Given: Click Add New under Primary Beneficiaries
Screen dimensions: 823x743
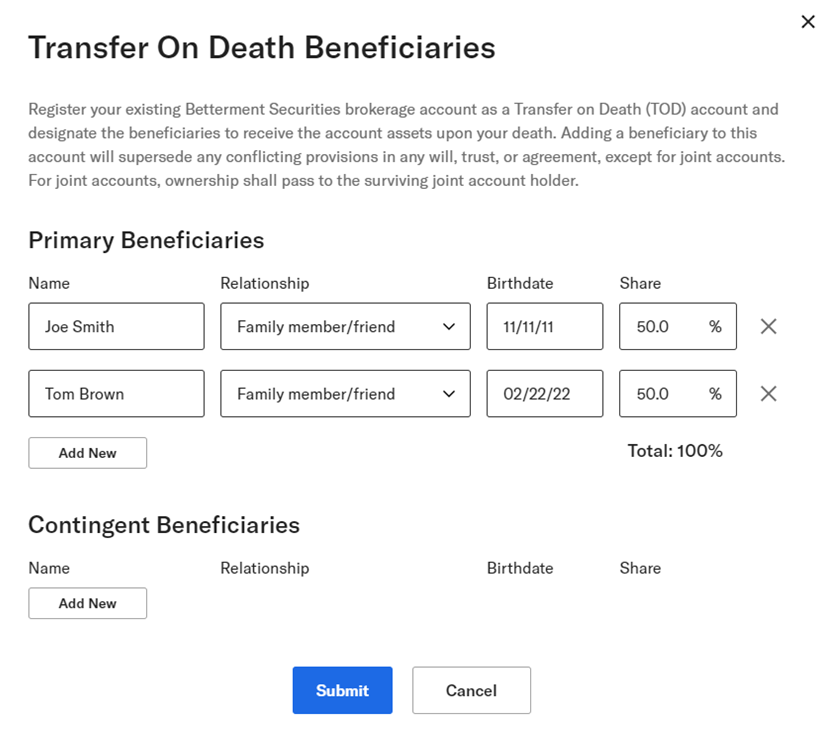Looking at the screenshot, I should 87,453.
